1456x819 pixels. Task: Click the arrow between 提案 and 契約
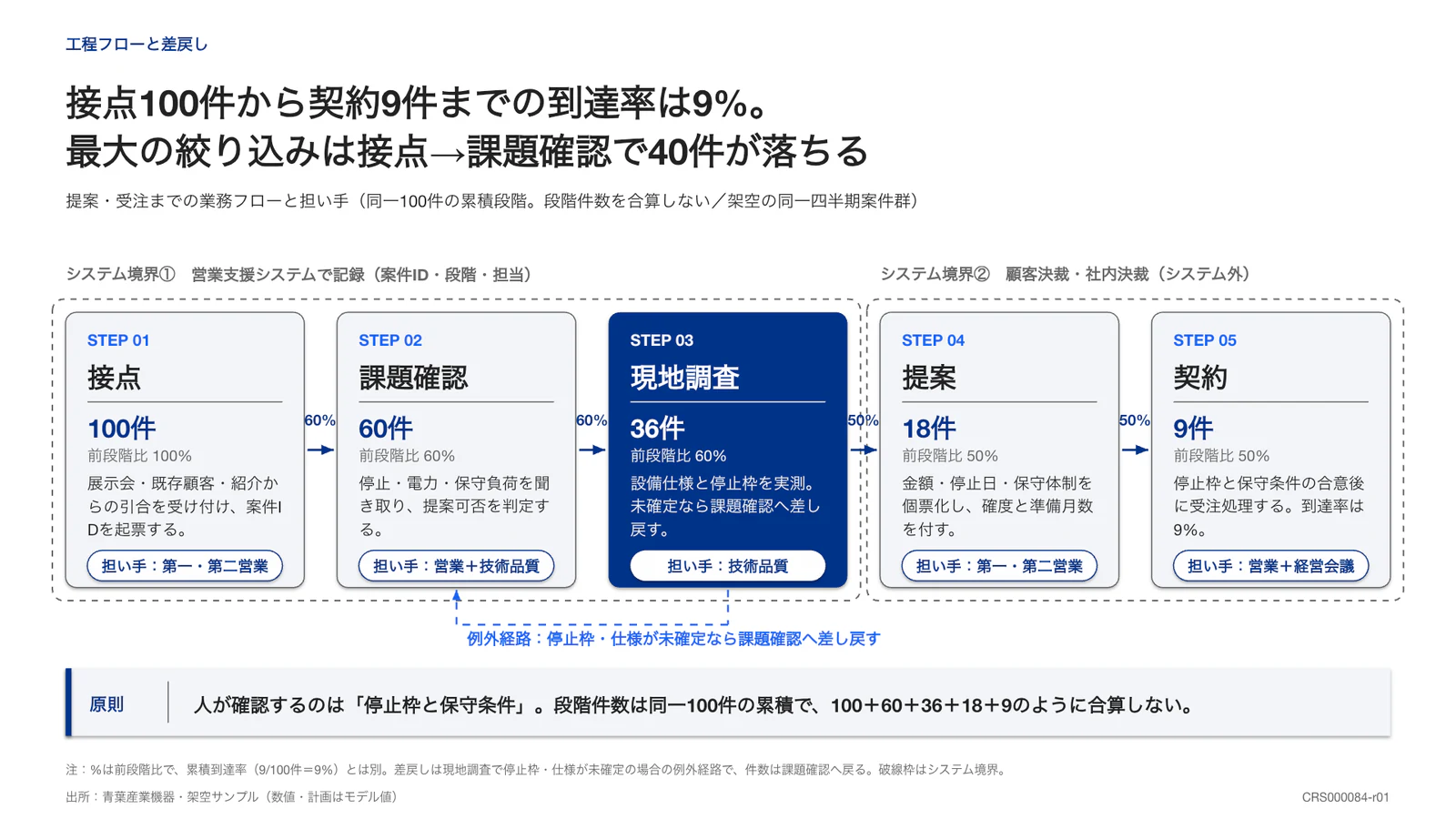point(1135,450)
